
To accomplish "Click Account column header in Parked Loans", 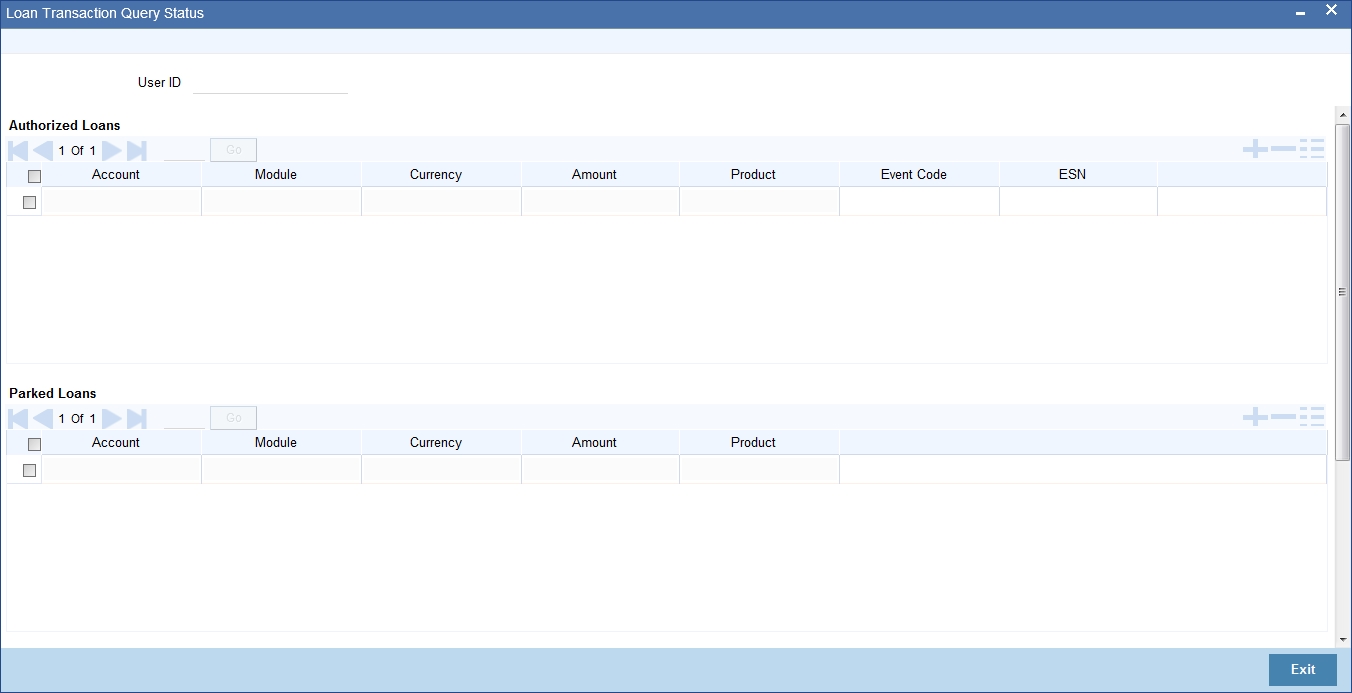I will click(x=116, y=442).
